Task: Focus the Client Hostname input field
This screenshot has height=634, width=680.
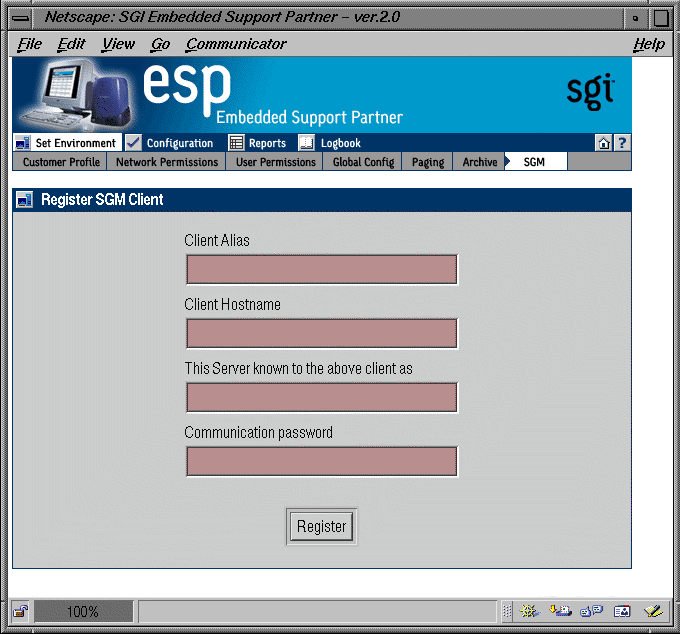Action: pos(322,333)
